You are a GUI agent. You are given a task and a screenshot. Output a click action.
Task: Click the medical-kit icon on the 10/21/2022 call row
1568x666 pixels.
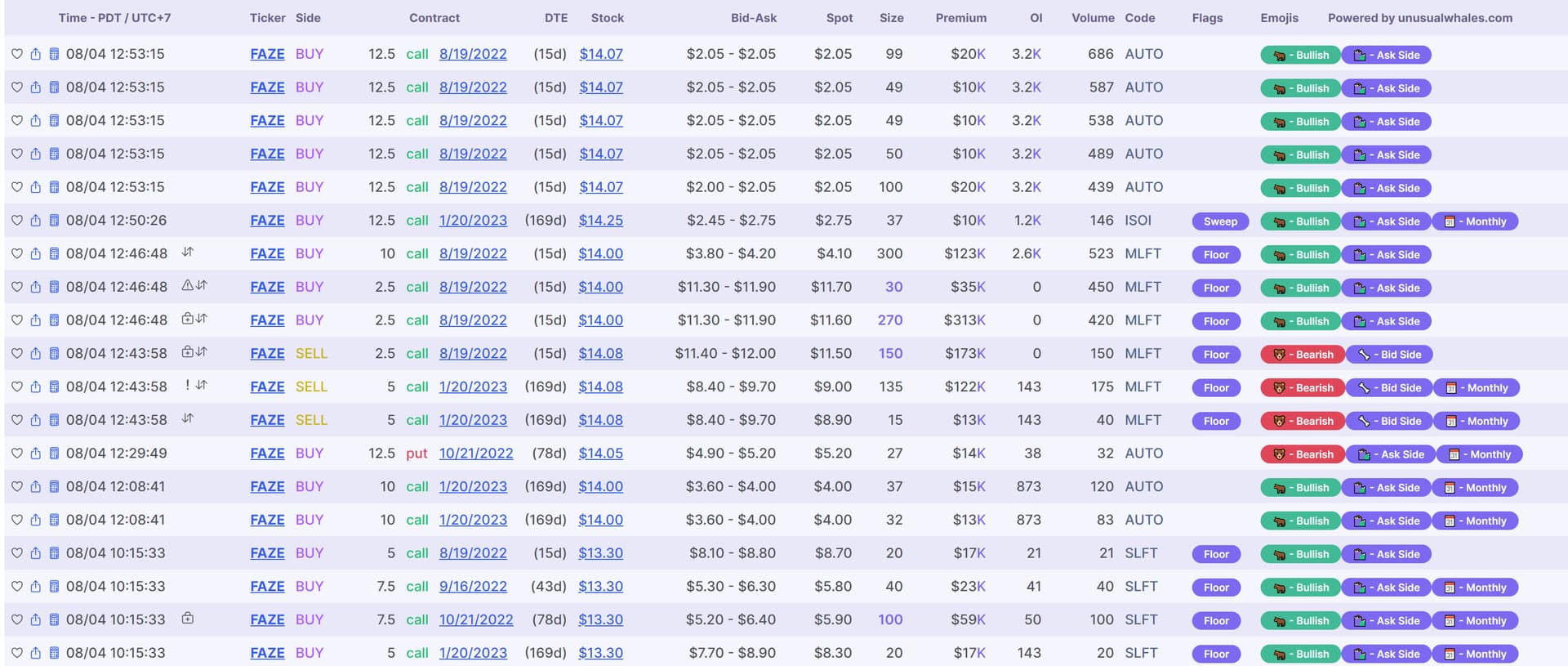tap(187, 618)
